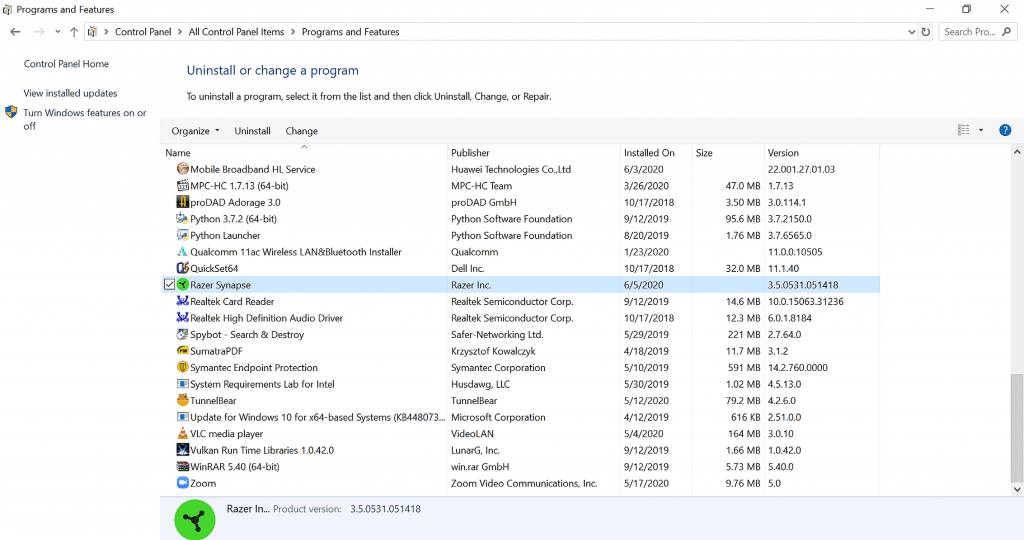Open View installed updates link
This screenshot has height=540, width=1024.
71,93
